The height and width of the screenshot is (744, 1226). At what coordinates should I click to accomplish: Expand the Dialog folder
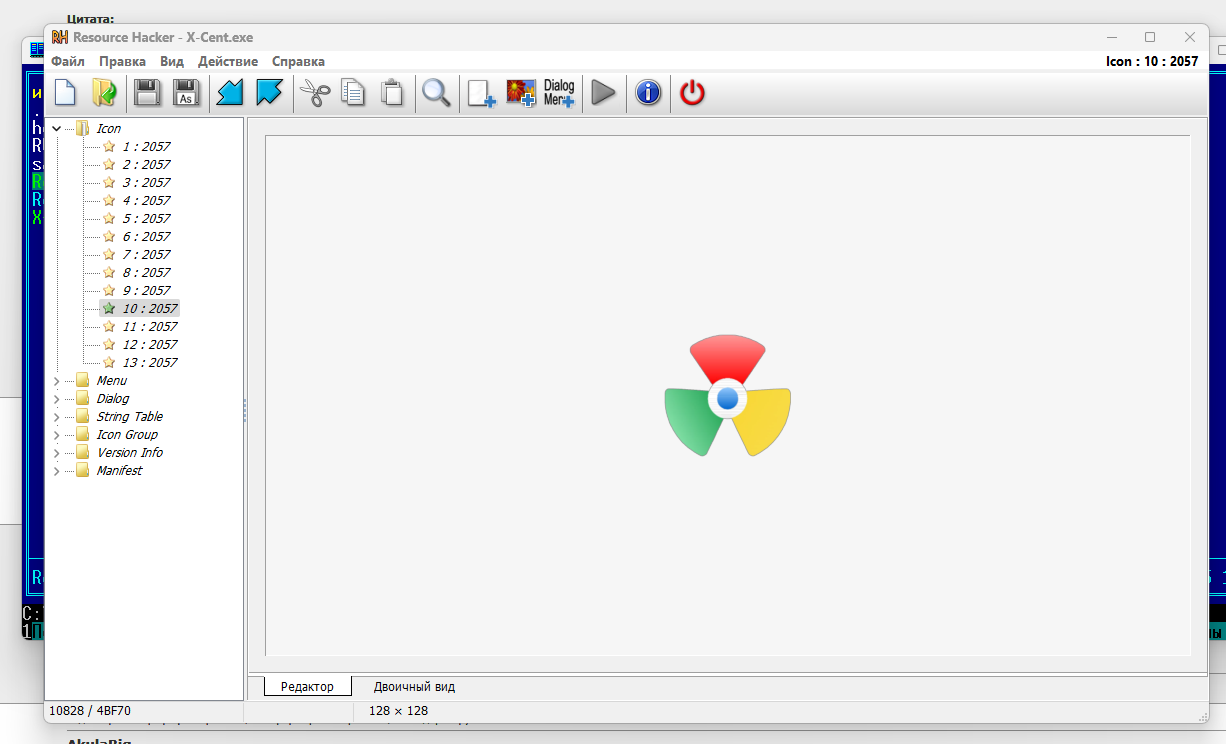pos(56,398)
